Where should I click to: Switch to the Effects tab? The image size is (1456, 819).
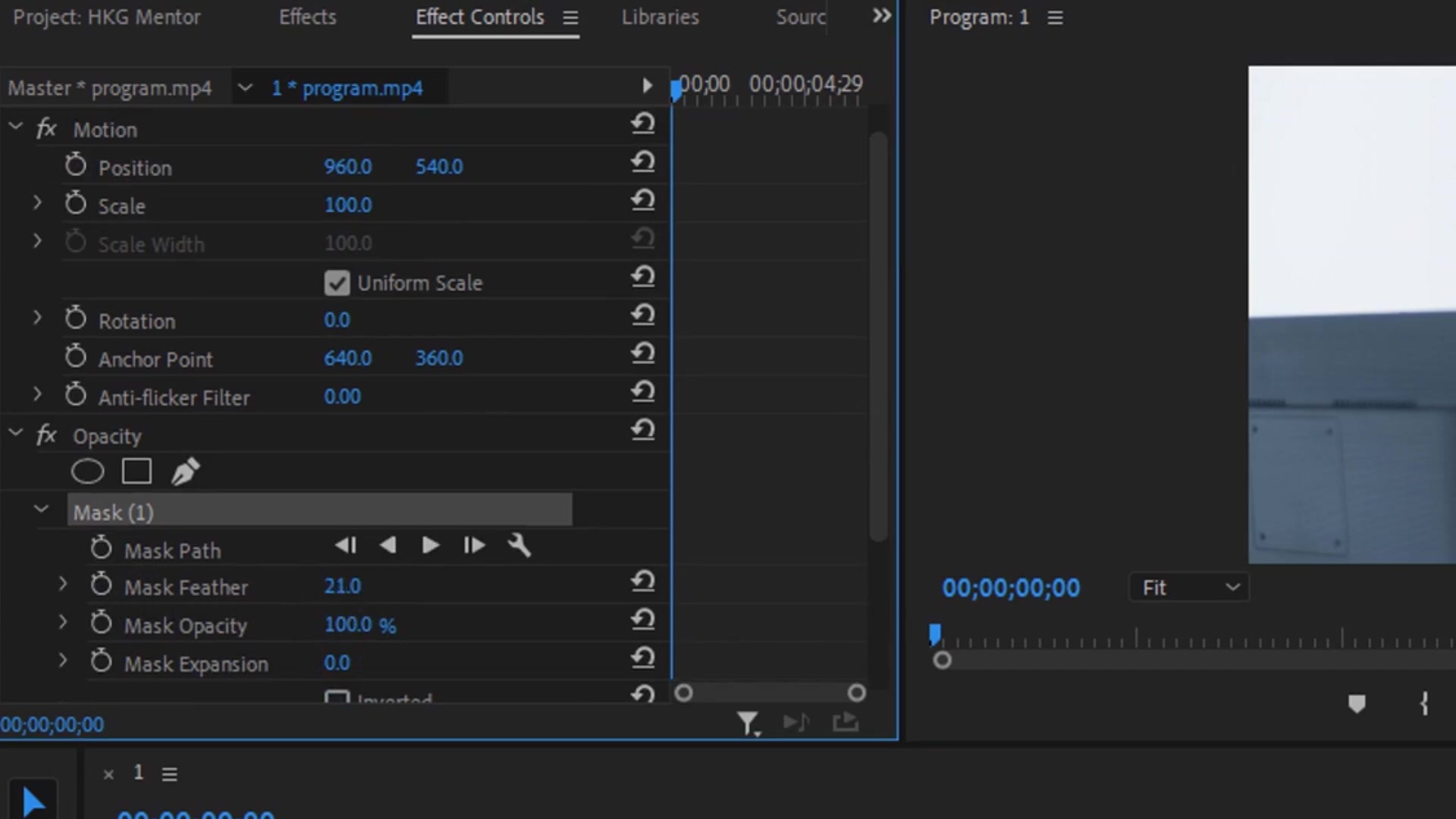[307, 17]
